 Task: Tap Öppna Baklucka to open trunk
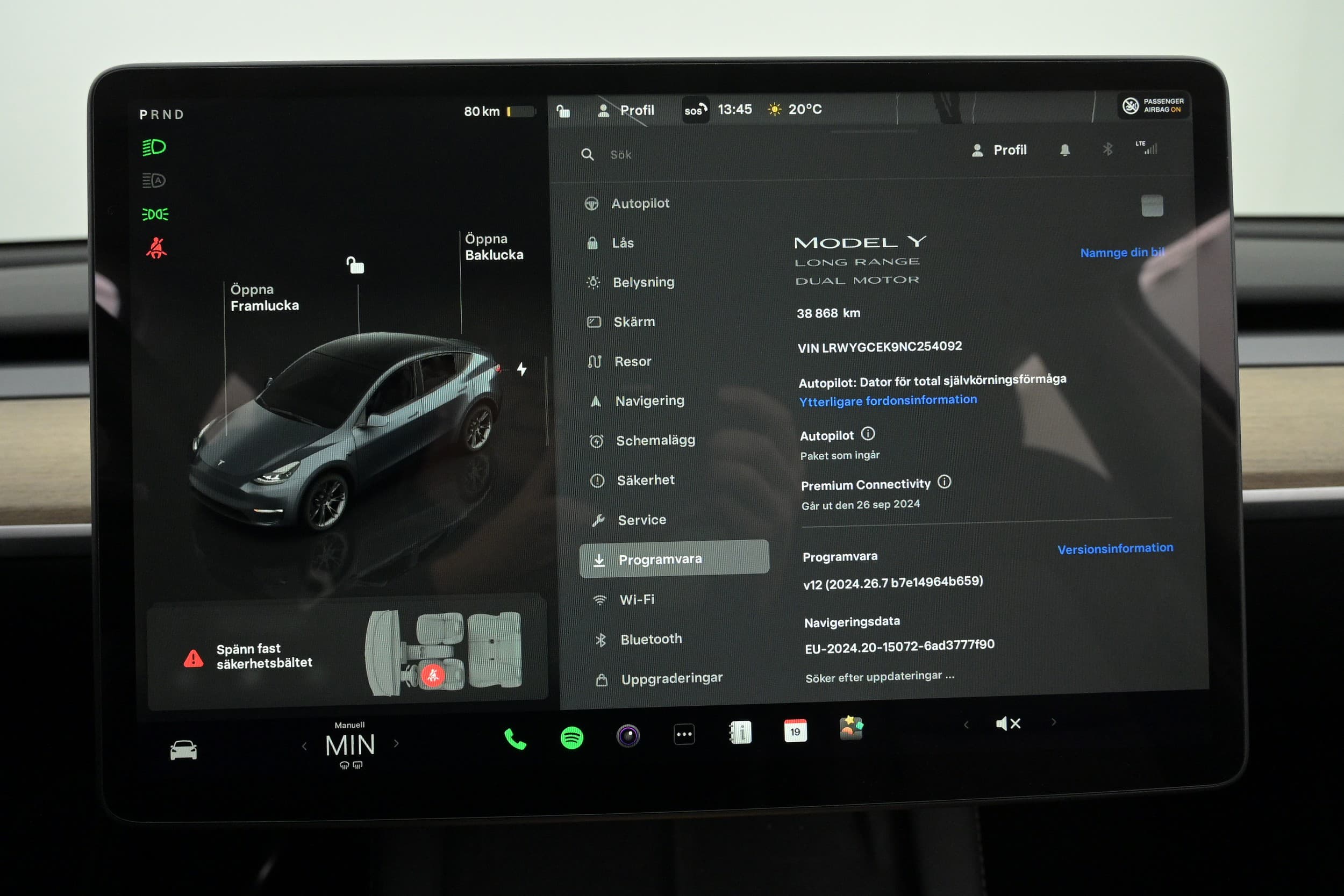(494, 247)
